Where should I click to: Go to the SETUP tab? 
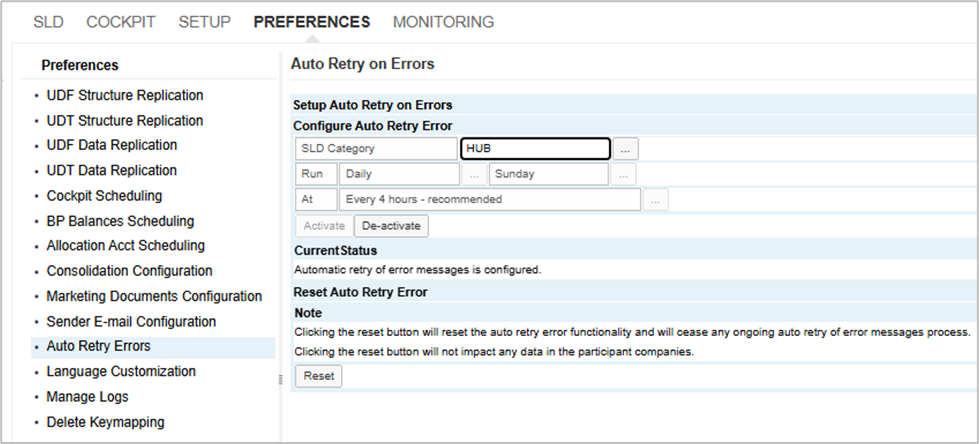coord(204,22)
